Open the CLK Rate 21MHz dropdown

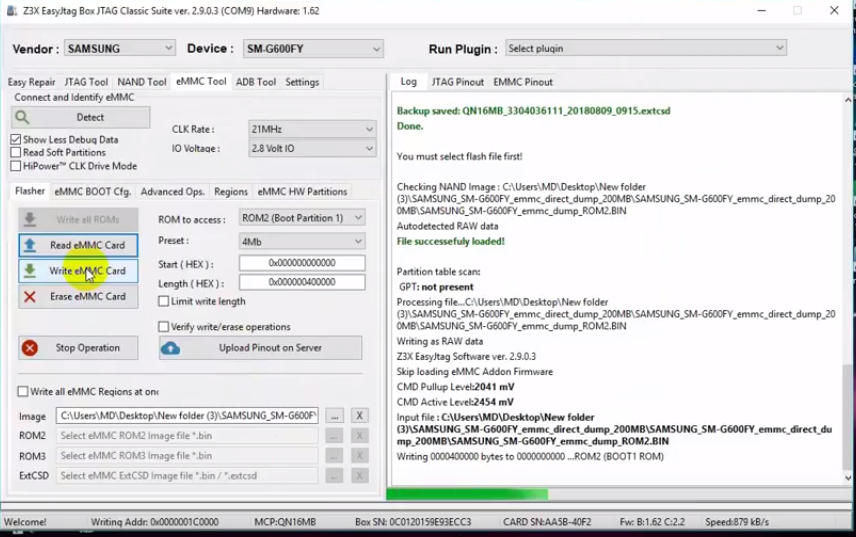tap(312, 129)
